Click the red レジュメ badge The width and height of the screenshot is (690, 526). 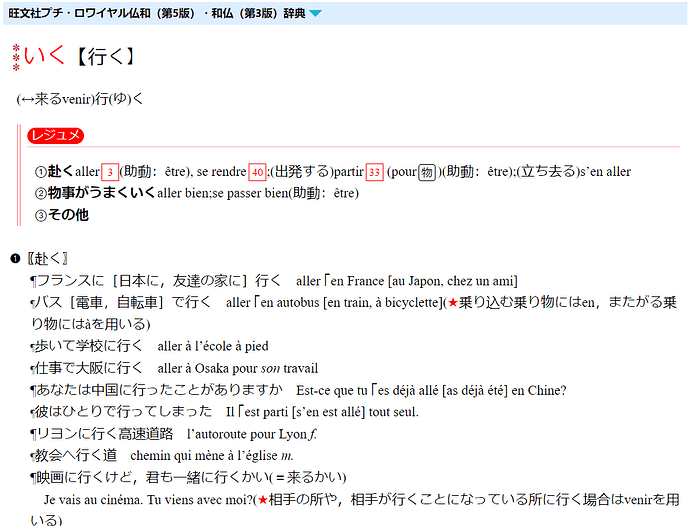coord(55,135)
